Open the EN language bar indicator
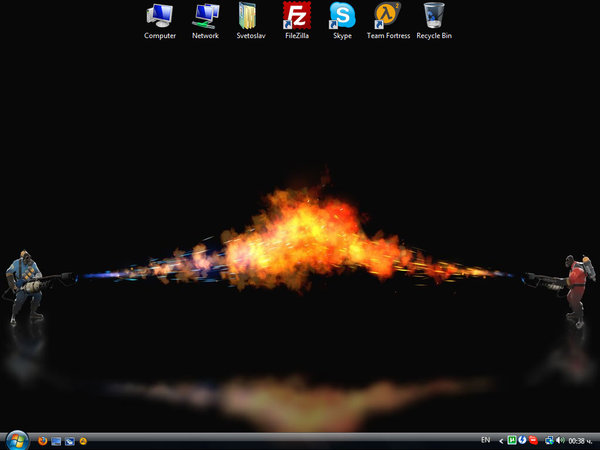The width and height of the screenshot is (600, 450). tap(486, 440)
